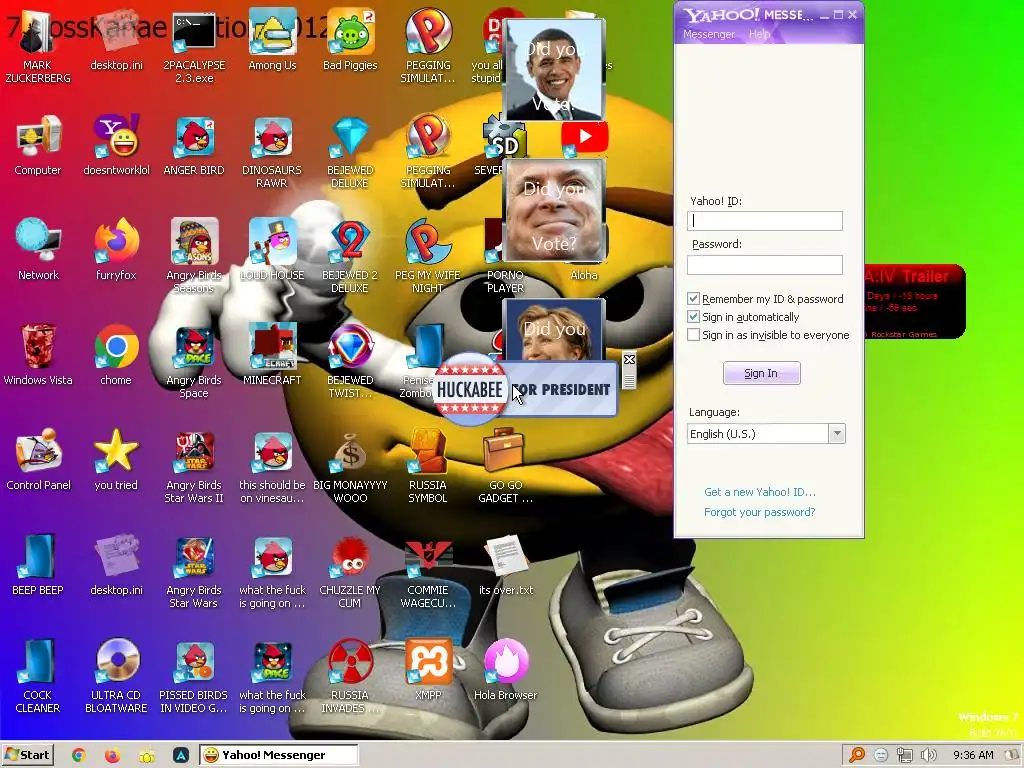
Task: Open the MINECRAFT shortcut
Action: 272,355
